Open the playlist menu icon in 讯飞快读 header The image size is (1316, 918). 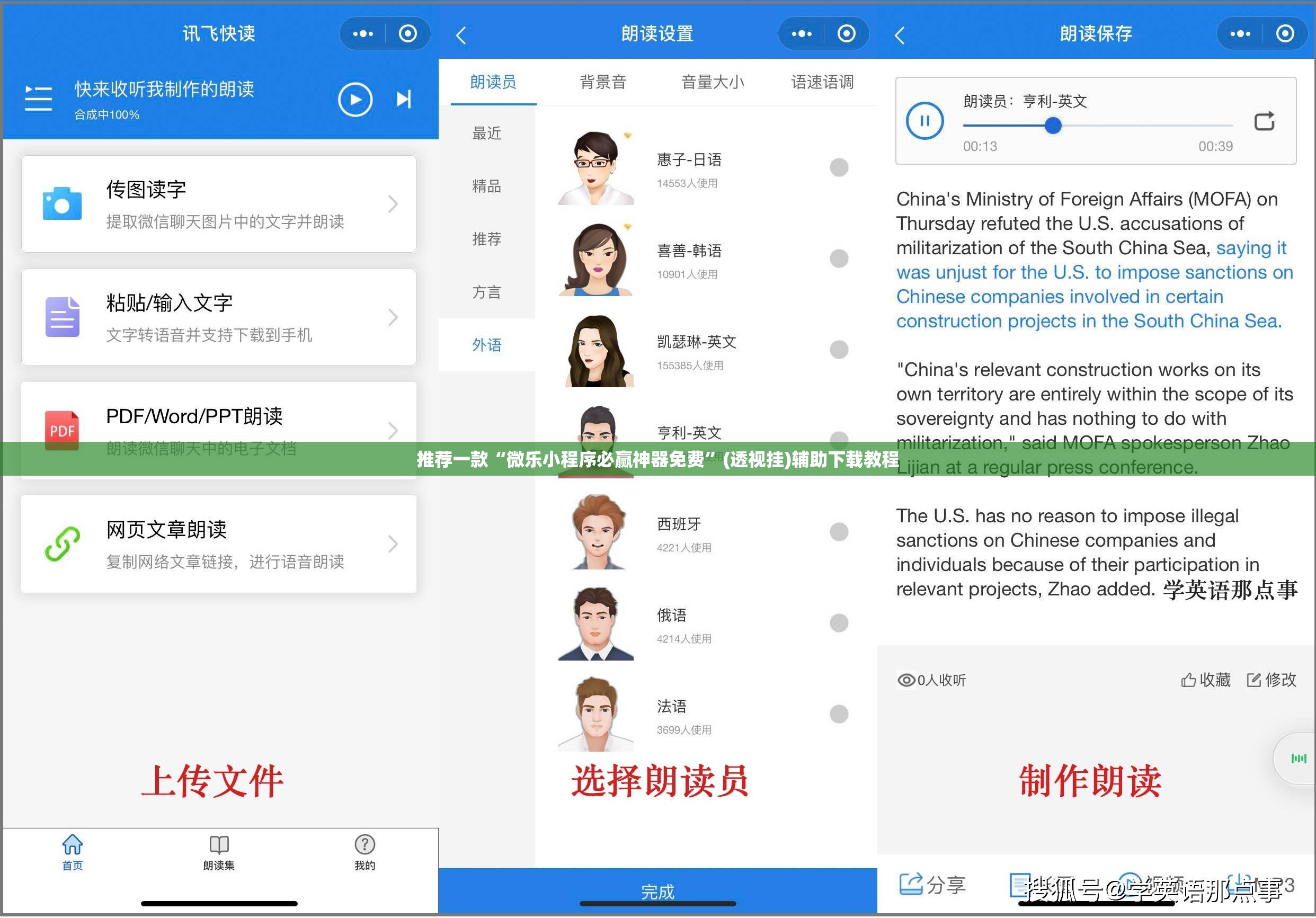pyautogui.click(x=38, y=99)
